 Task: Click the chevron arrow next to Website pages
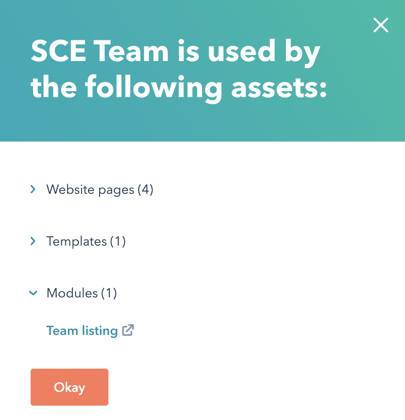point(33,189)
